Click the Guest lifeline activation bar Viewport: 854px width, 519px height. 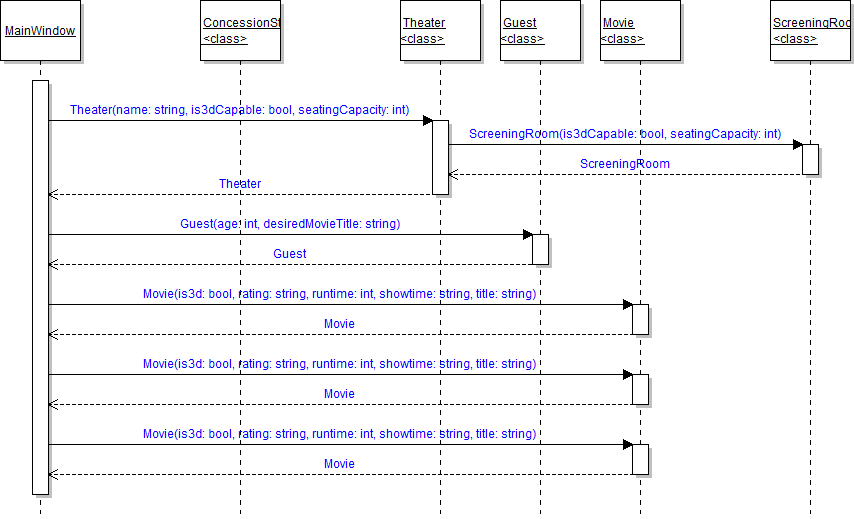pos(540,249)
